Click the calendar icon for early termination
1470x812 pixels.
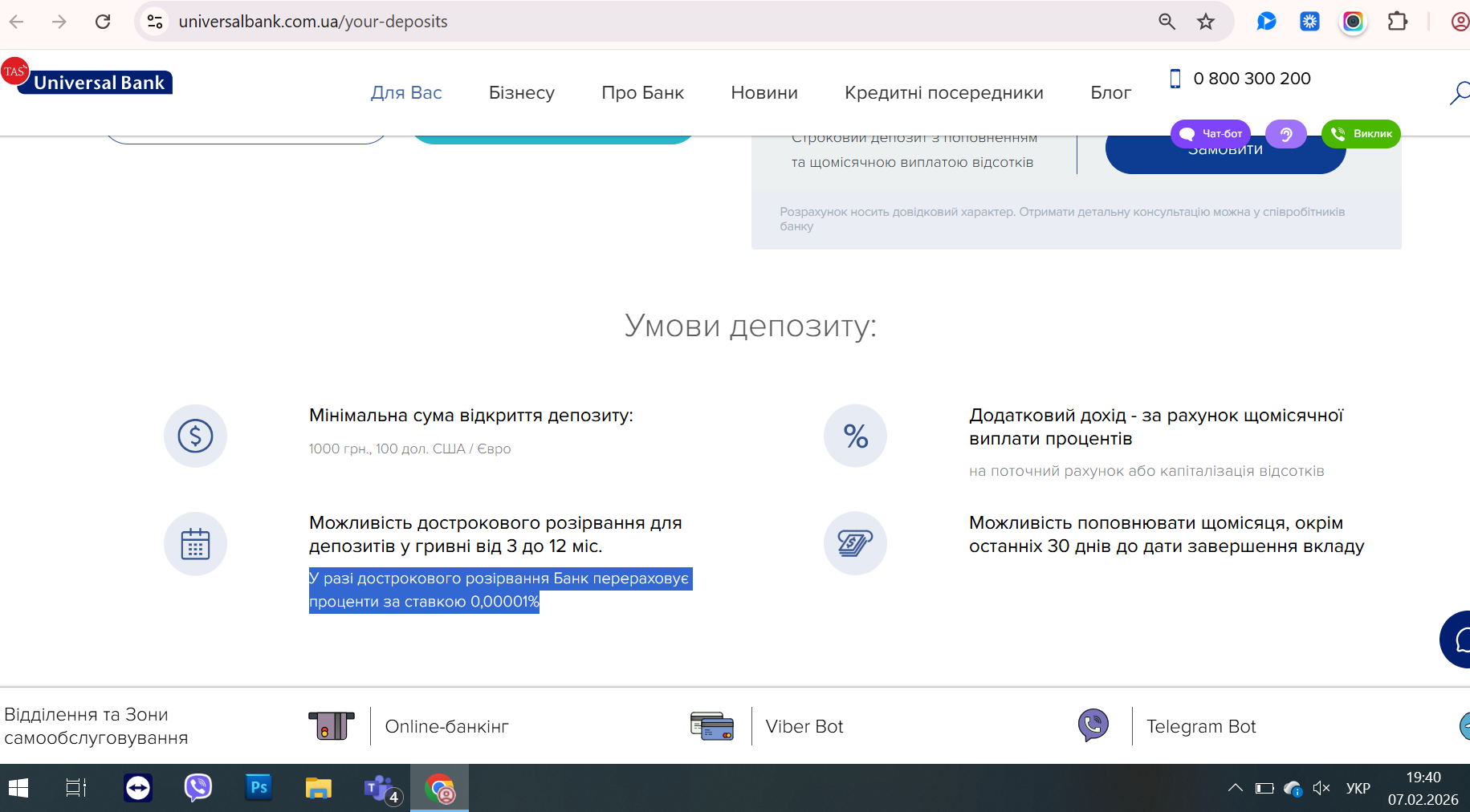(195, 543)
